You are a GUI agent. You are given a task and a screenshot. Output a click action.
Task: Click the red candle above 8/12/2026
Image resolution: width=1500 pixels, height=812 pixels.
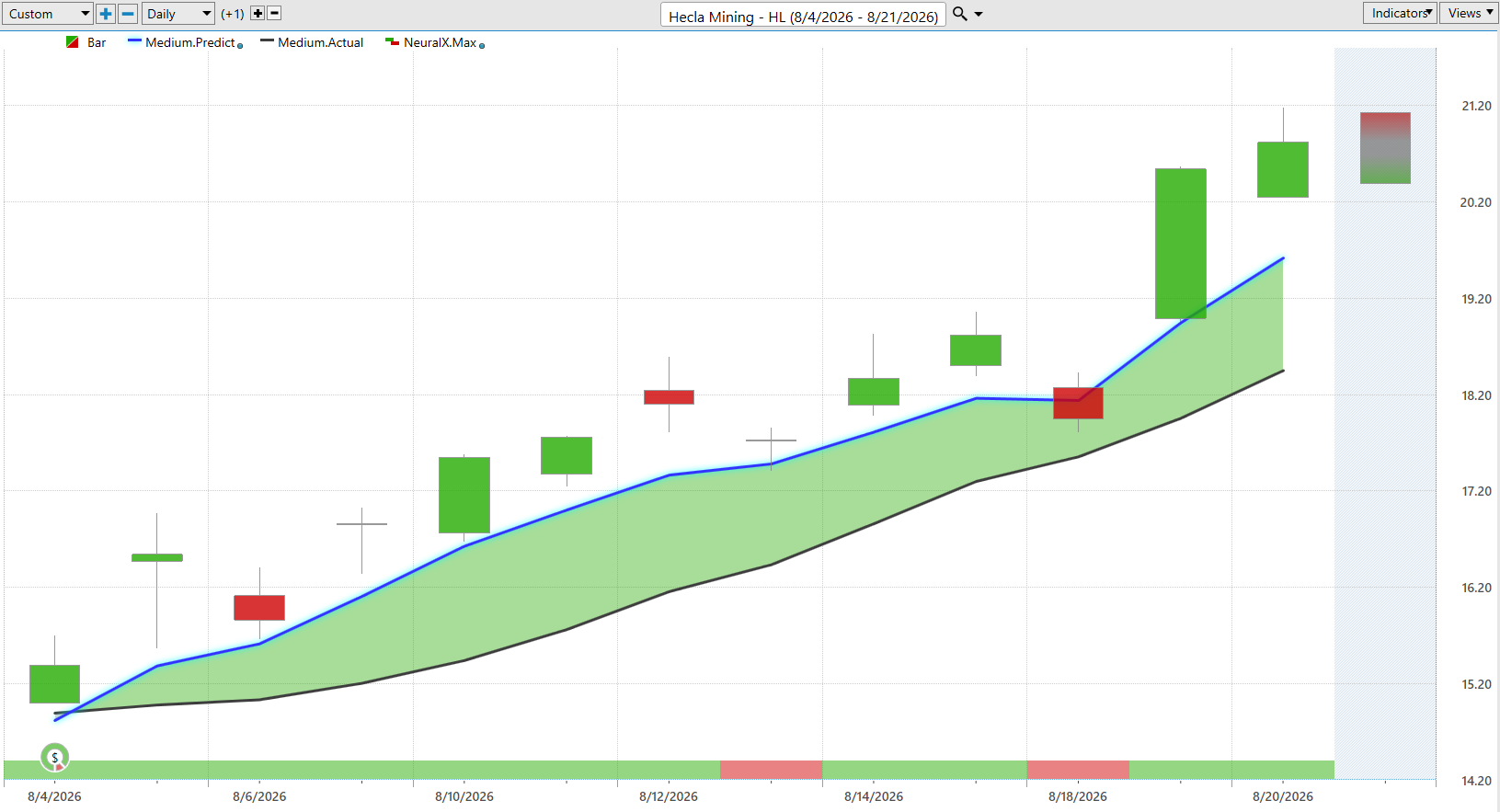[669, 397]
